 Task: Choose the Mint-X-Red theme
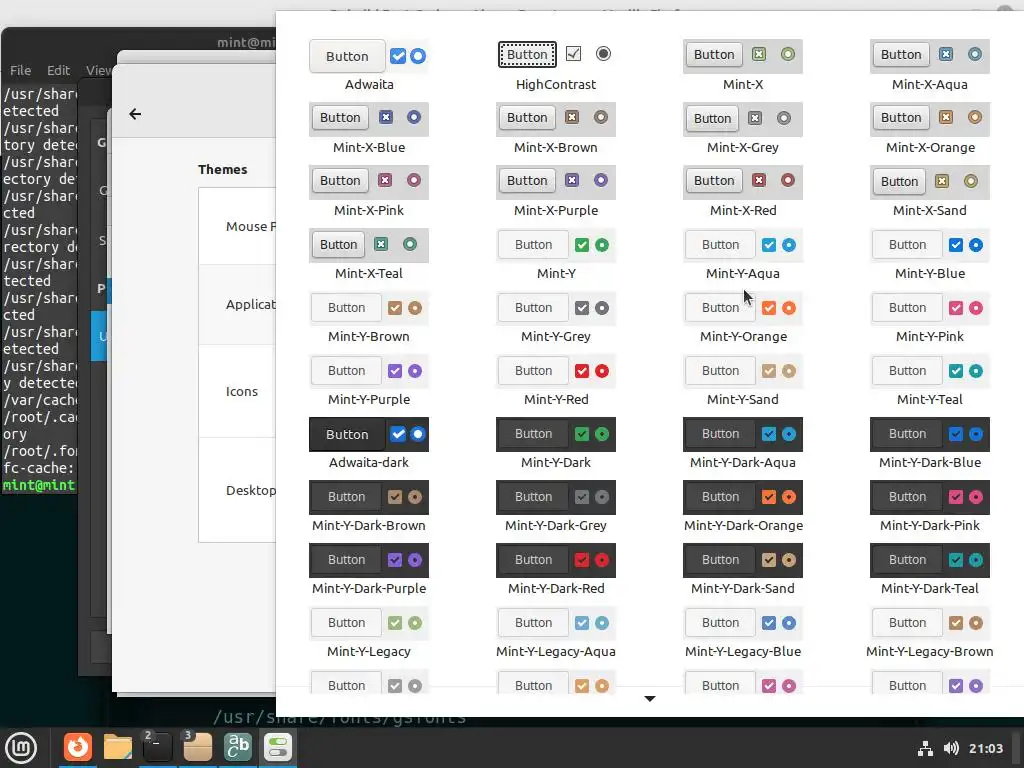tap(743, 191)
